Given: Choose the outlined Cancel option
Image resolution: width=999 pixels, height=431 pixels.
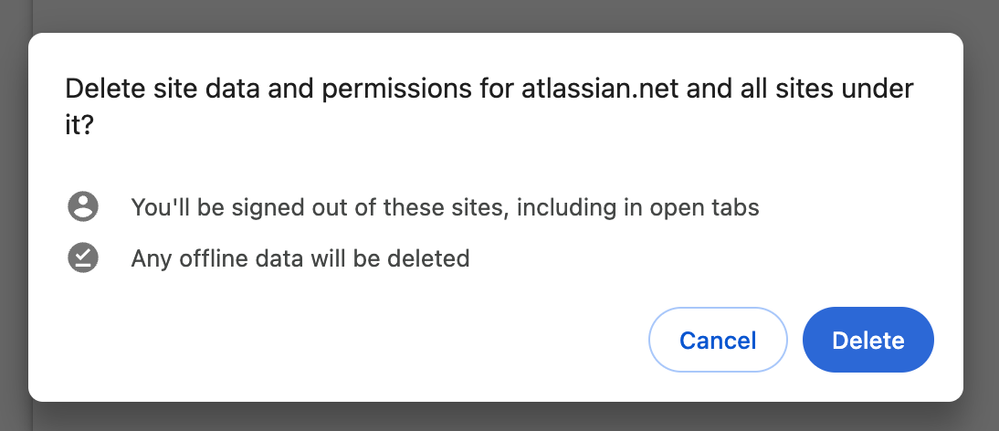Looking at the screenshot, I should pyautogui.click(x=718, y=340).
